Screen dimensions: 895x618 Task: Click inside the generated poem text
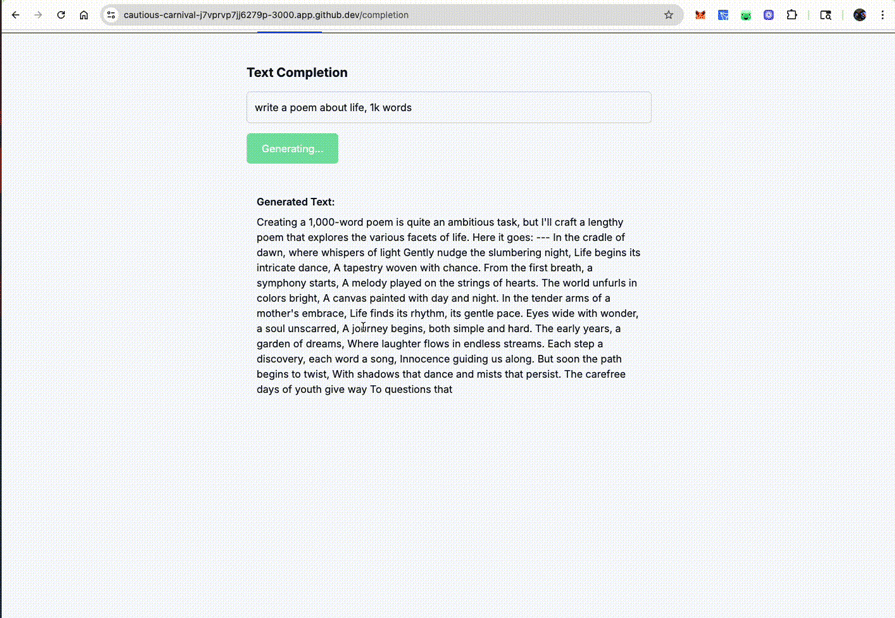point(446,298)
